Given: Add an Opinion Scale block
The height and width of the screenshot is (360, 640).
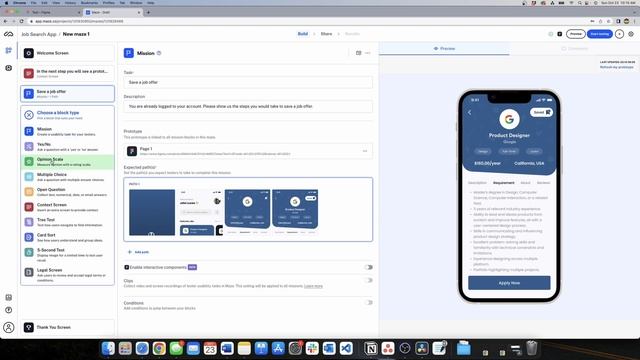Looking at the screenshot, I should point(68,162).
